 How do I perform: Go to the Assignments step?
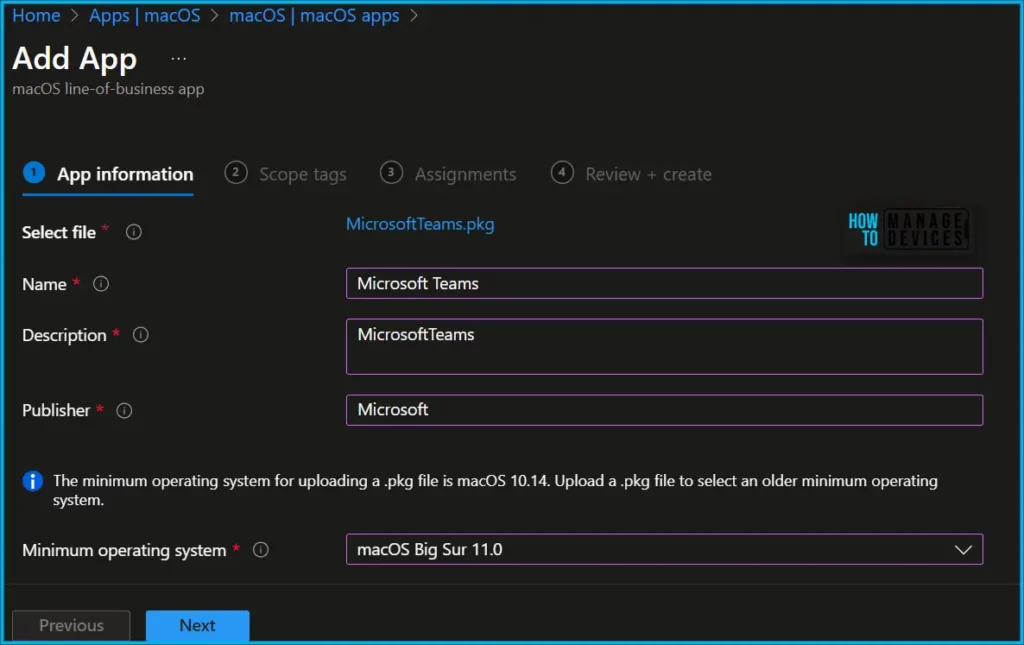448,174
